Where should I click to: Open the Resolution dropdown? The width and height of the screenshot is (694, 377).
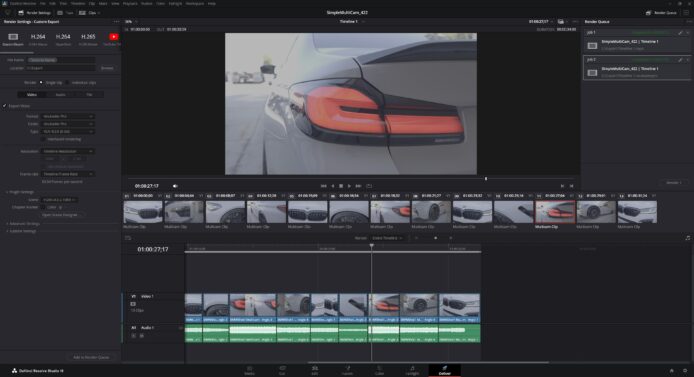[67, 151]
